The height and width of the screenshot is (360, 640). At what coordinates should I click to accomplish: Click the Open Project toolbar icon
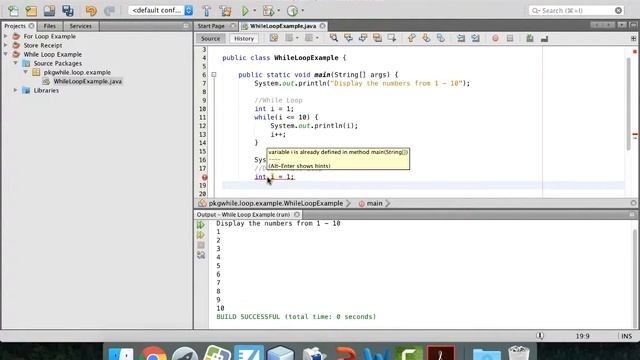[x=49, y=11]
